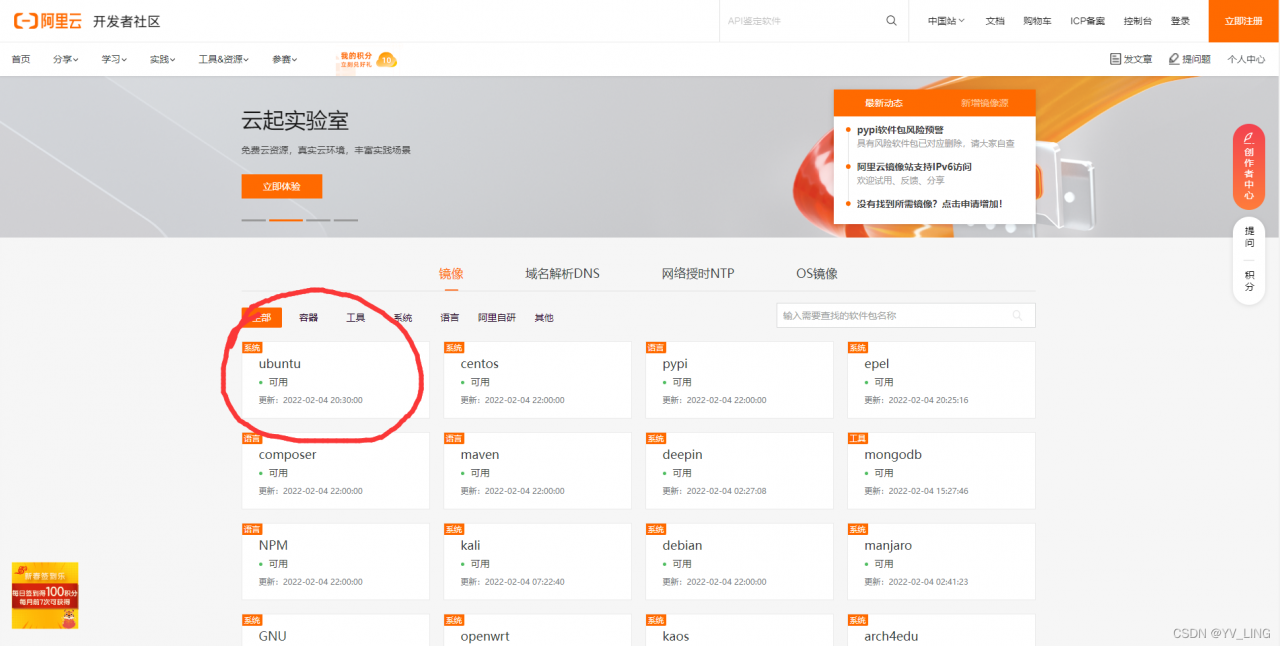This screenshot has width=1280, height=646.
Task: Click the 发文章 document icon
Action: 1115,59
